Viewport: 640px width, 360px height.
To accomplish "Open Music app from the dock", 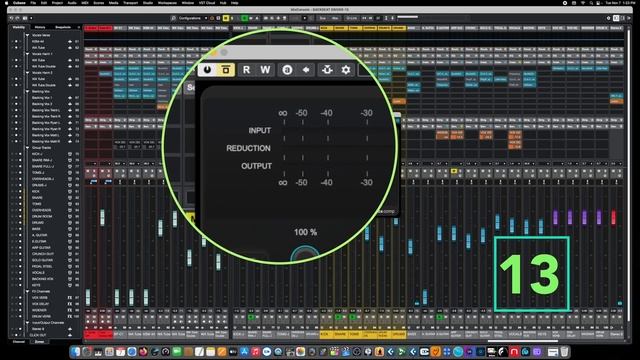I will pos(256,351).
